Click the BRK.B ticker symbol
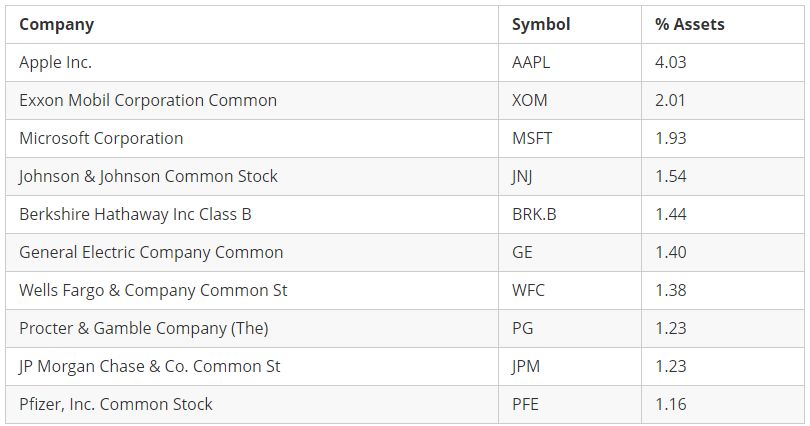The height and width of the screenshot is (426, 810). [534, 214]
